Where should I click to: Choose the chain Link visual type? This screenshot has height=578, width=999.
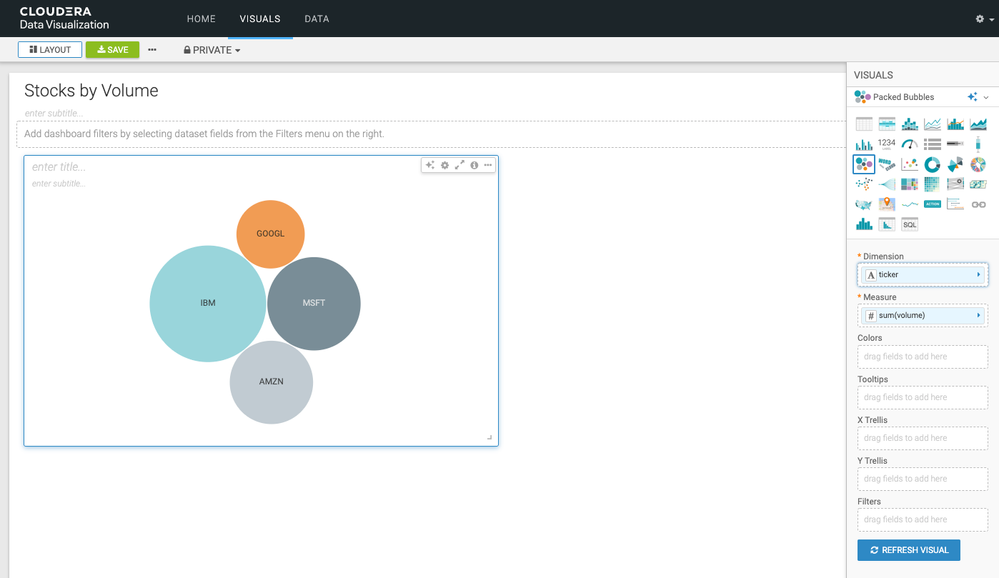coord(979,205)
